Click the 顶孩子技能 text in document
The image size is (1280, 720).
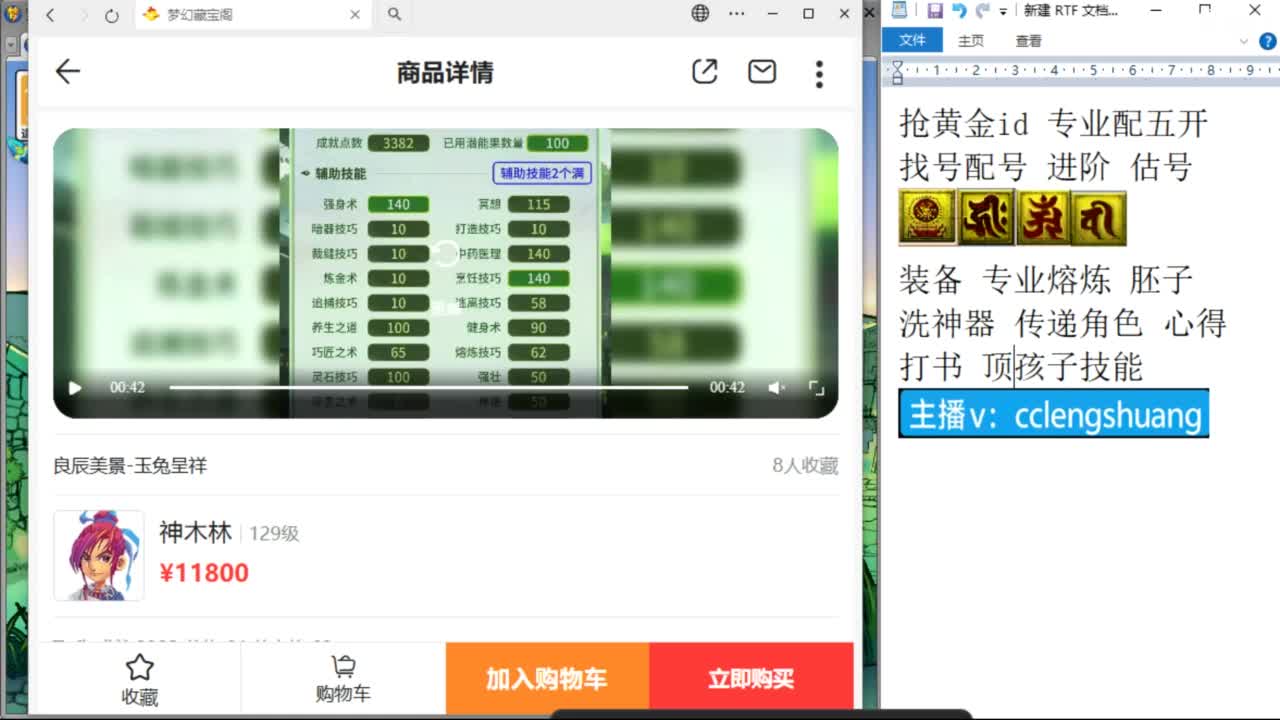[x=1062, y=367]
